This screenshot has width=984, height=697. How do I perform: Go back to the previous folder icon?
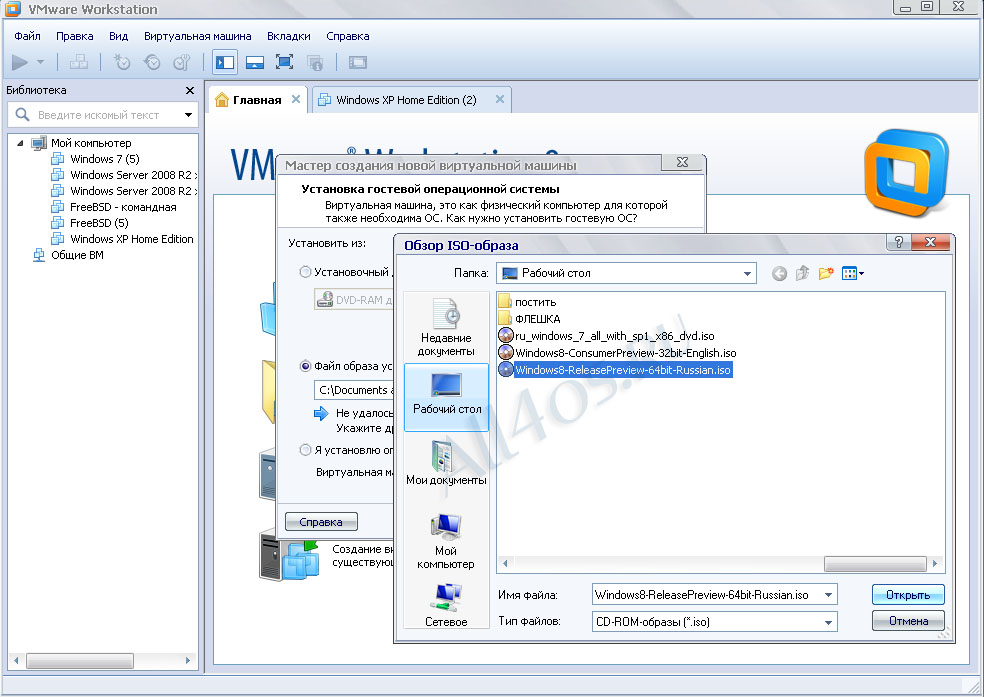[x=779, y=274]
